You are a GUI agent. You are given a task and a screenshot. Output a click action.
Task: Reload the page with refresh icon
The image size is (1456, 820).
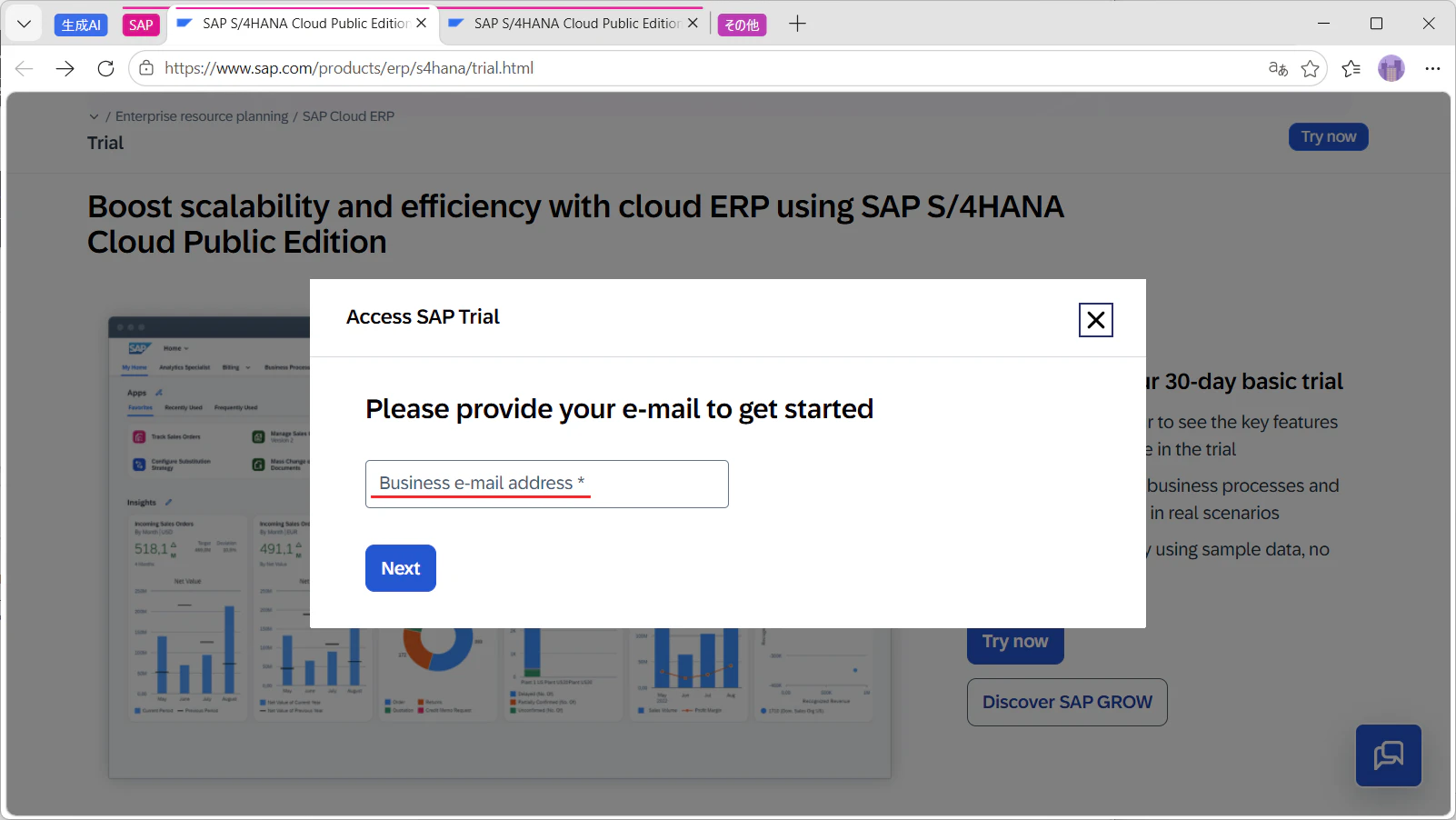click(x=105, y=68)
